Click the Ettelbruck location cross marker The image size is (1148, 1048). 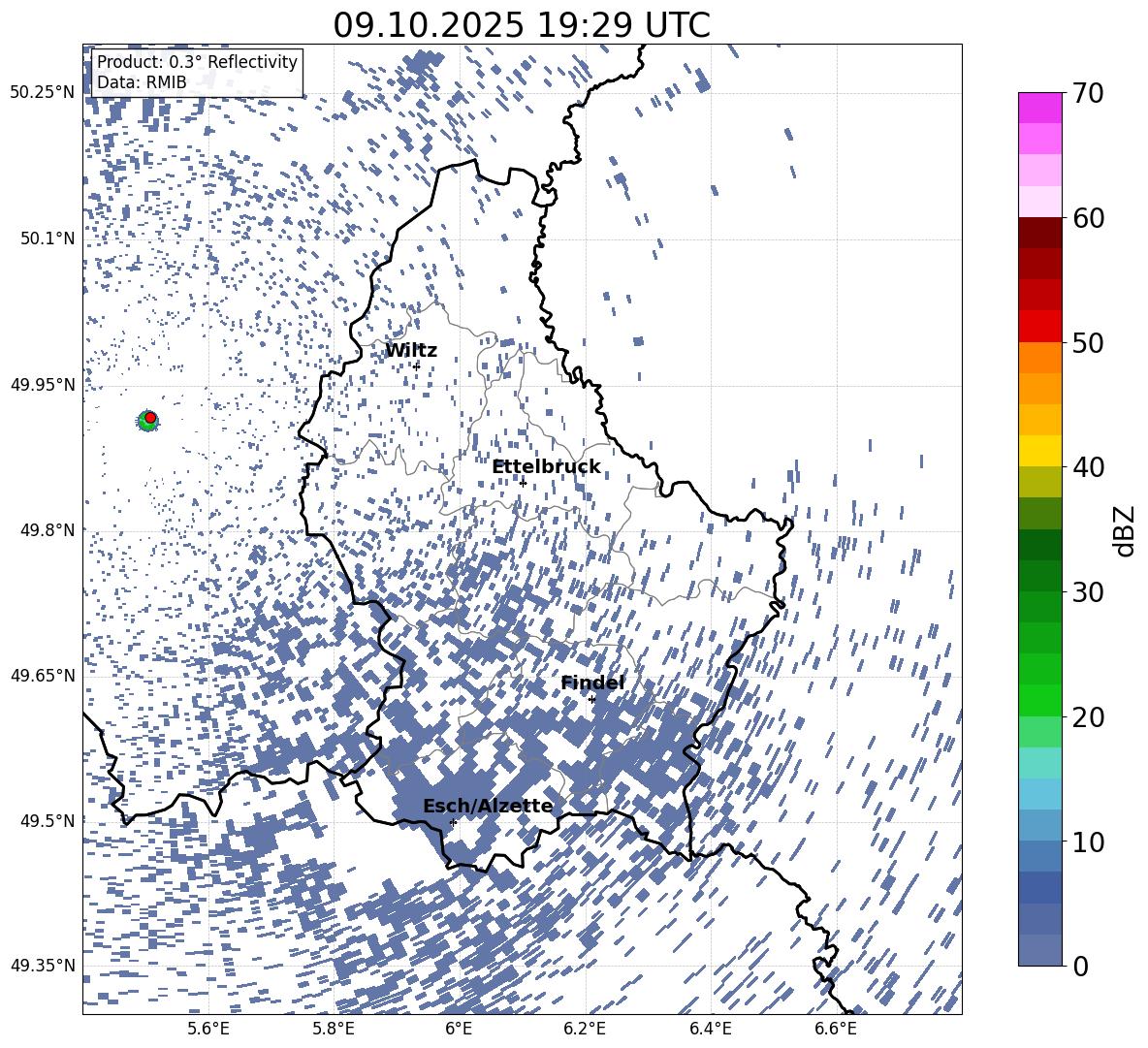pyautogui.click(x=523, y=483)
